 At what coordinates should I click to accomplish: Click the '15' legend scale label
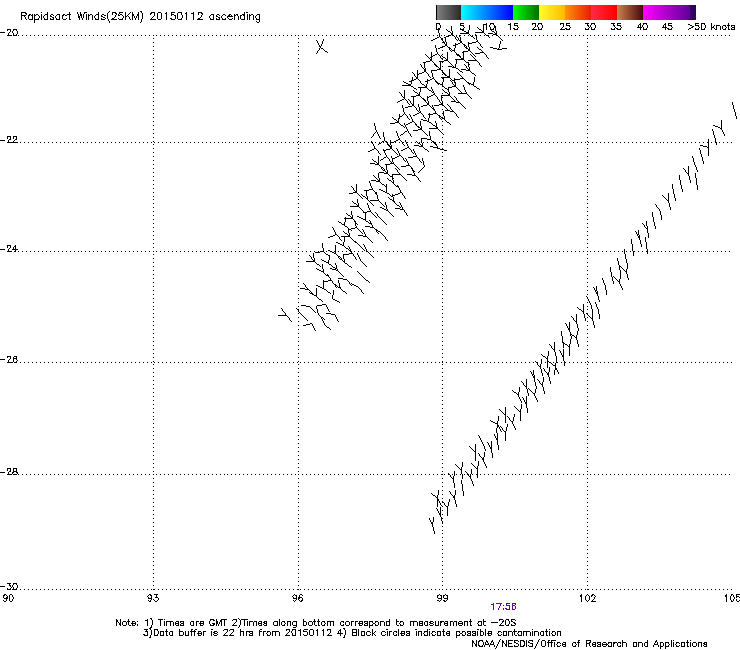click(513, 27)
